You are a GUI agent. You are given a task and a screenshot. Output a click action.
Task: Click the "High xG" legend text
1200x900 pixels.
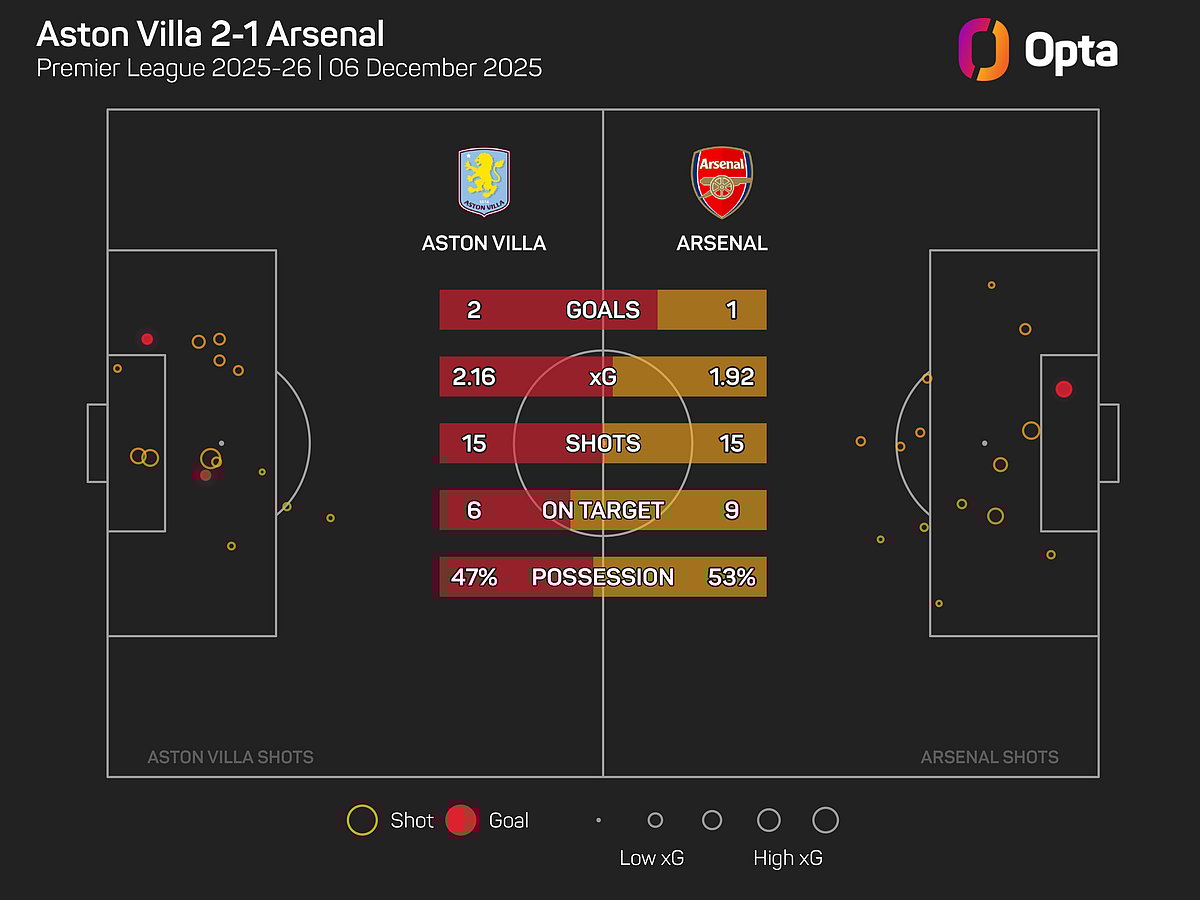coord(788,858)
